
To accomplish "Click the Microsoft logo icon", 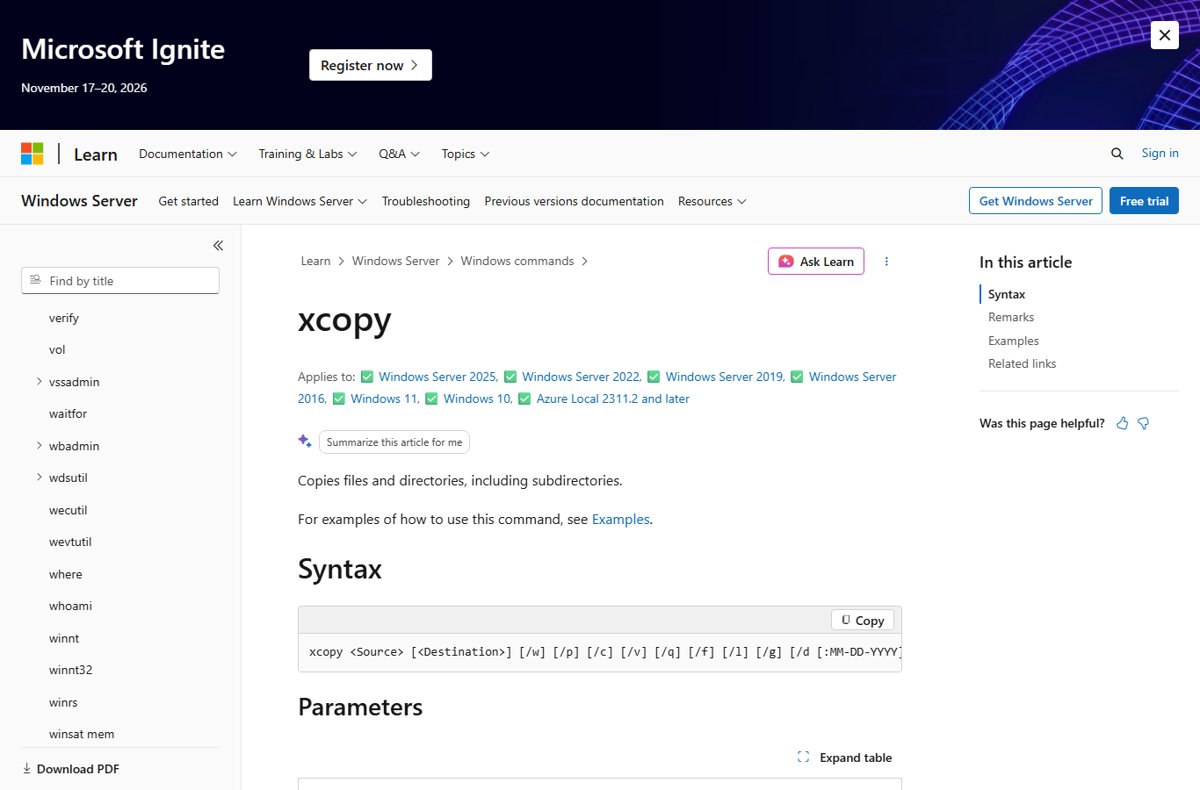I will (x=32, y=154).
